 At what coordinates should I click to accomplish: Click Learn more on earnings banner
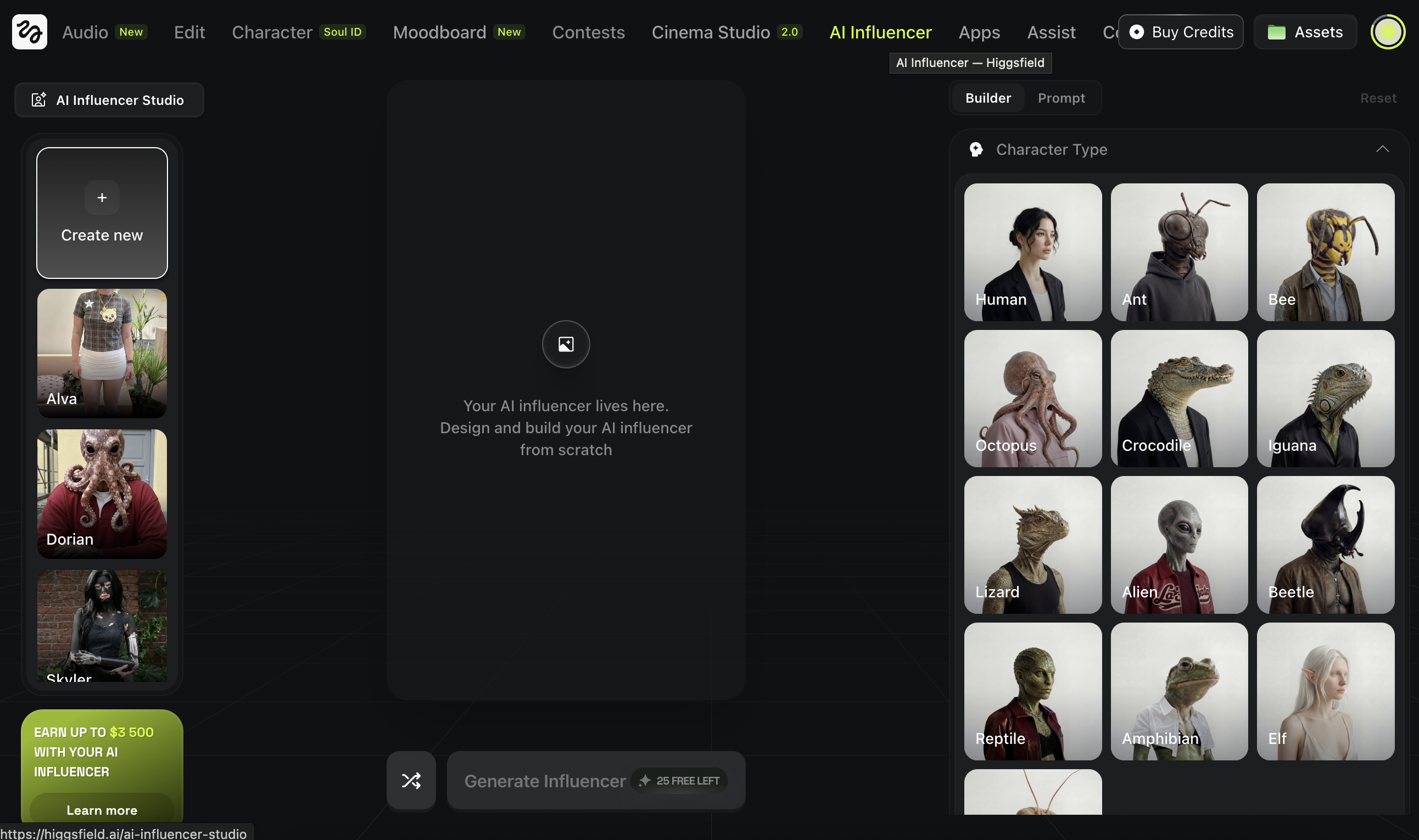click(x=102, y=809)
